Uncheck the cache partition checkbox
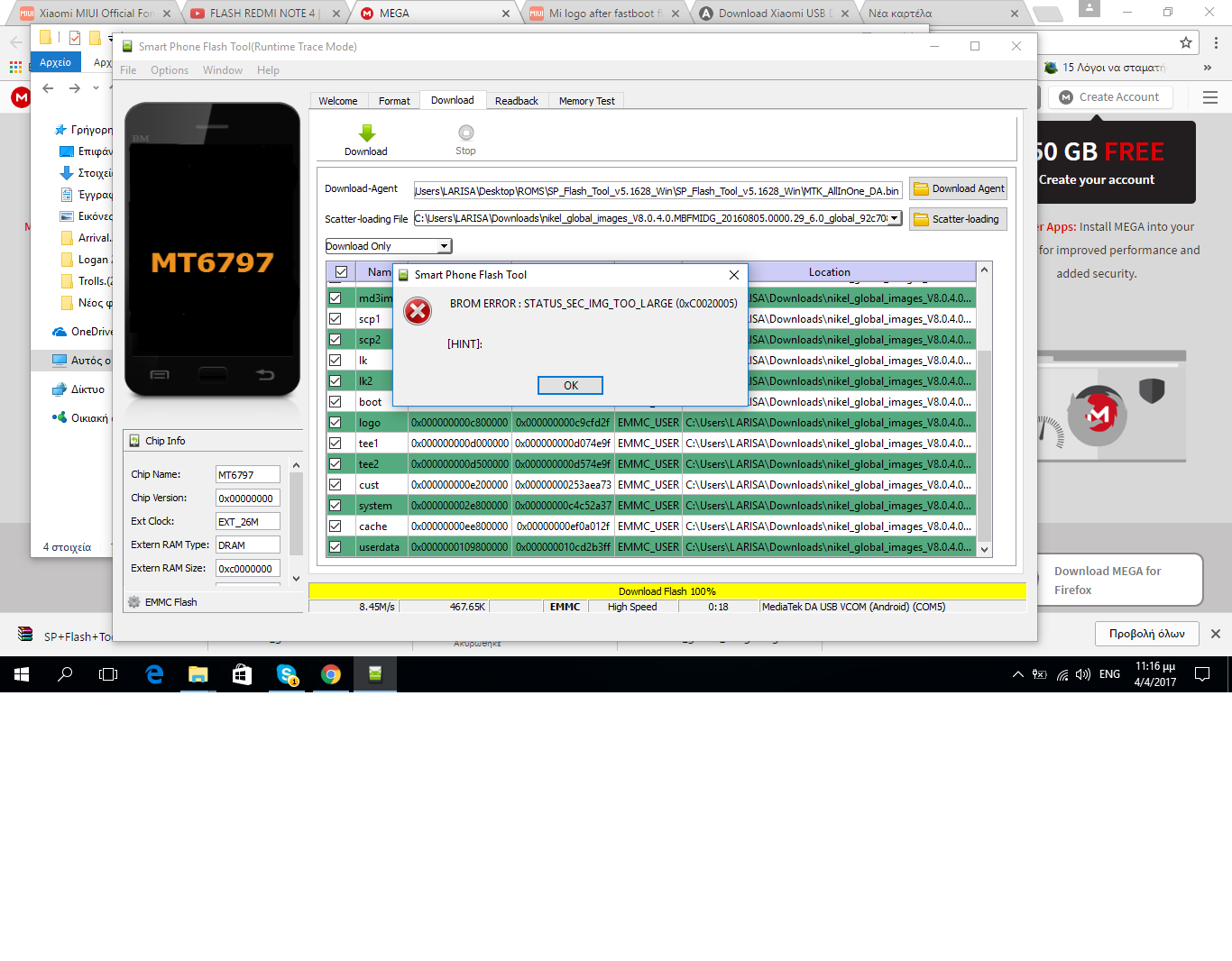1232x961 pixels. pos(335,526)
